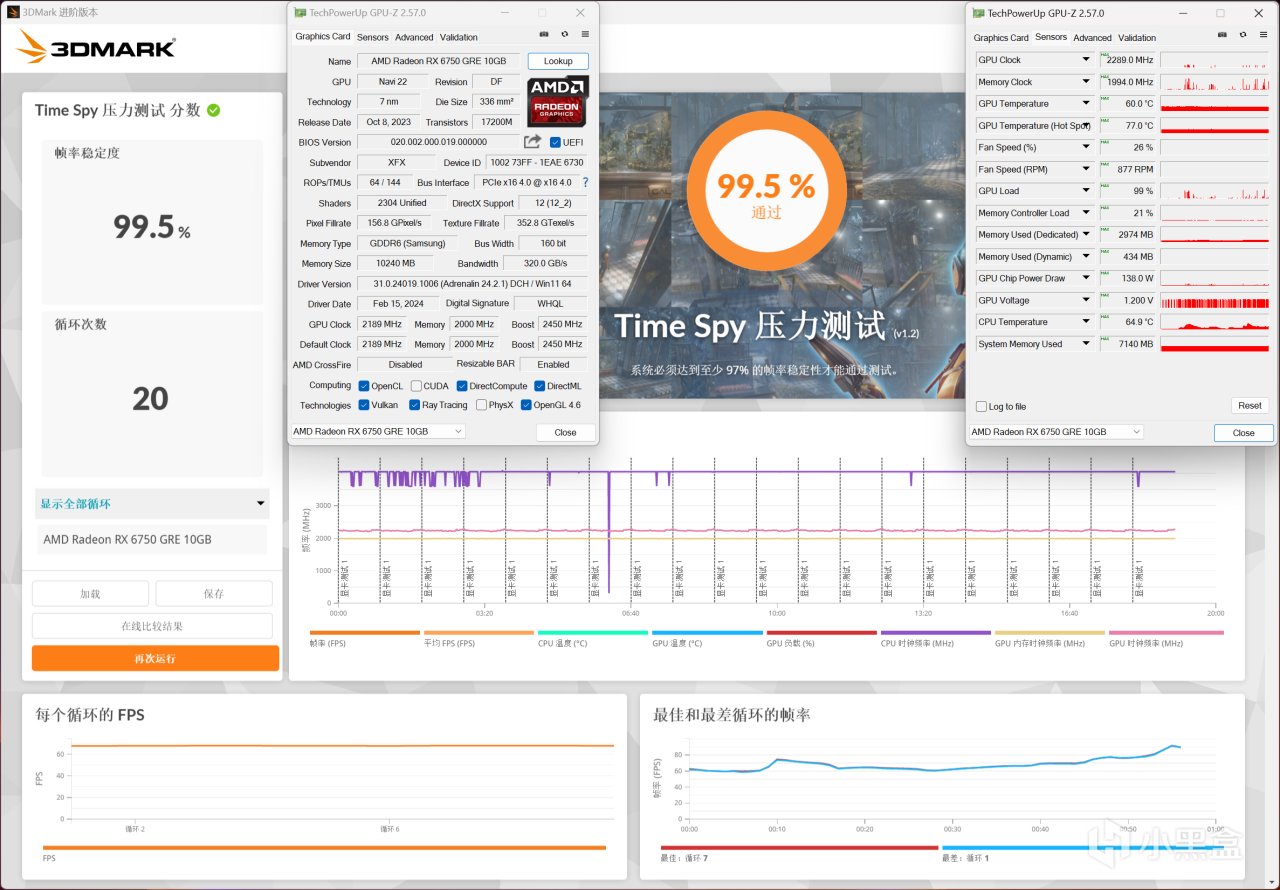The width and height of the screenshot is (1280, 890).
Task: Click camera screenshot icon in Sensors GPU-Z window
Action: [x=1221, y=35]
